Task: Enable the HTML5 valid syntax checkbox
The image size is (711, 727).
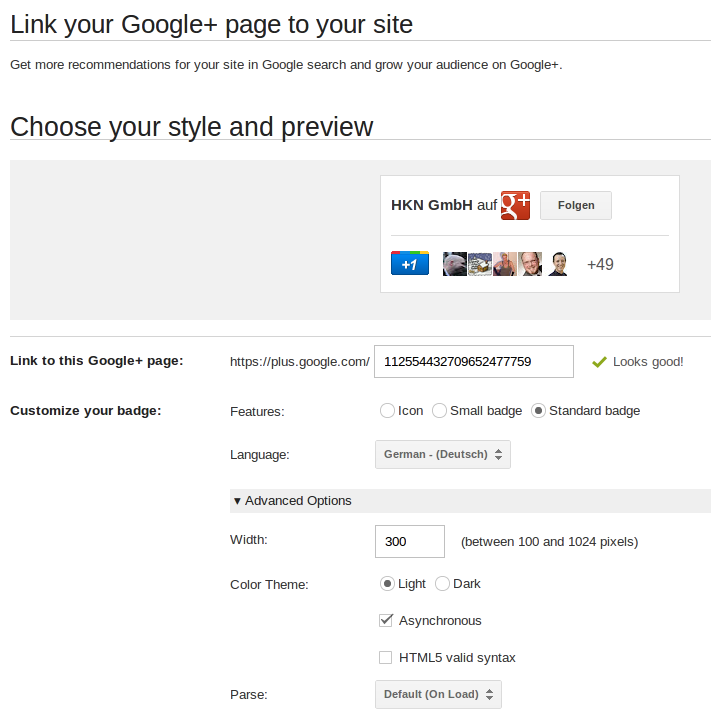Action: click(x=385, y=657)
